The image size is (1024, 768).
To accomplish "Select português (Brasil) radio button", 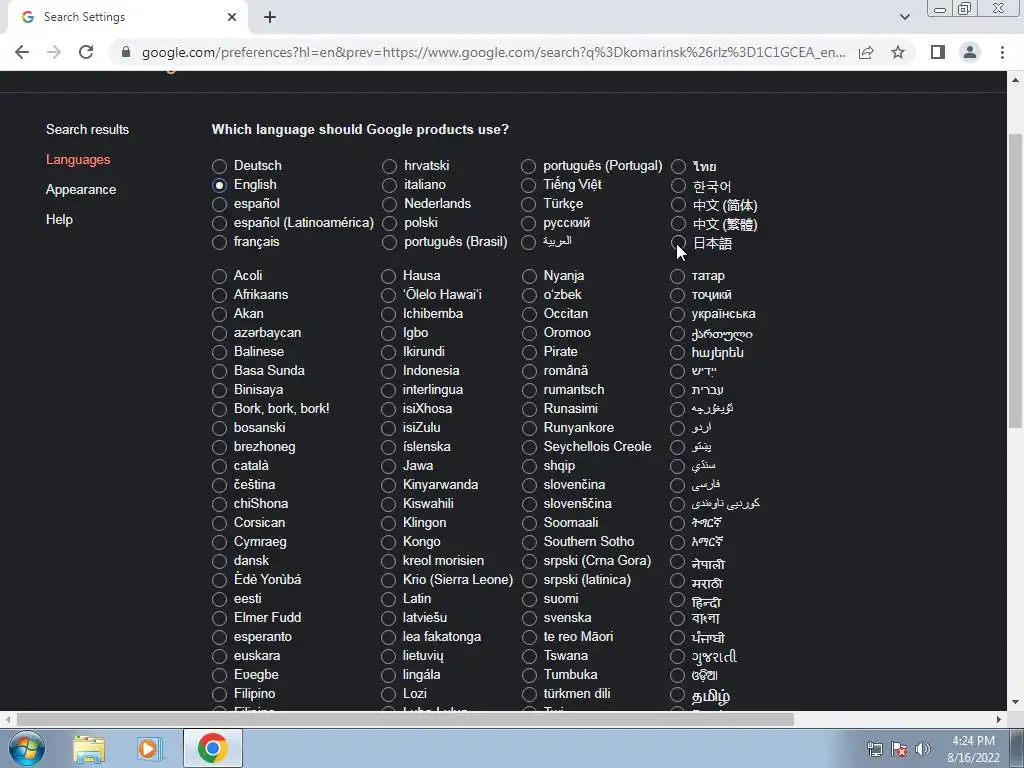I will (389, 242).
